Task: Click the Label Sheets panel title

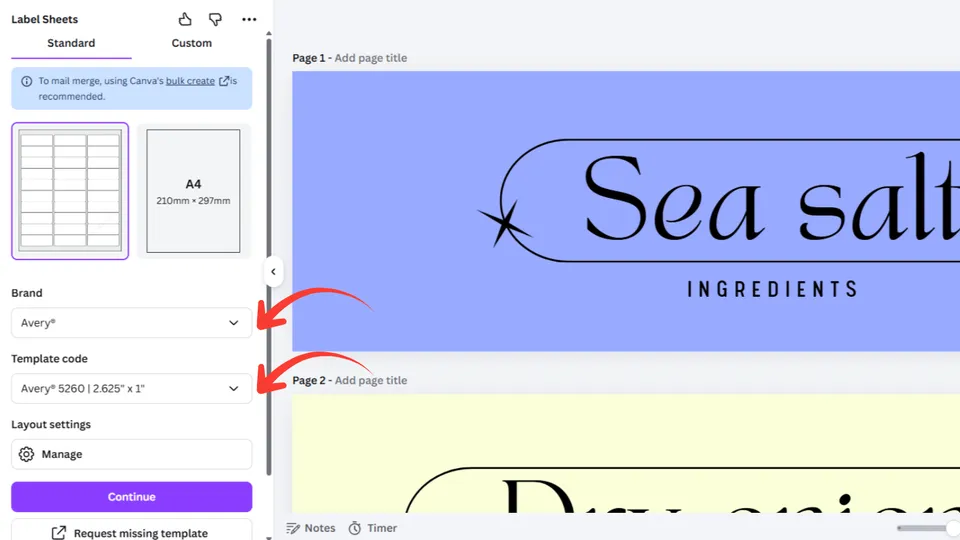Action: (x=45, y=19)
